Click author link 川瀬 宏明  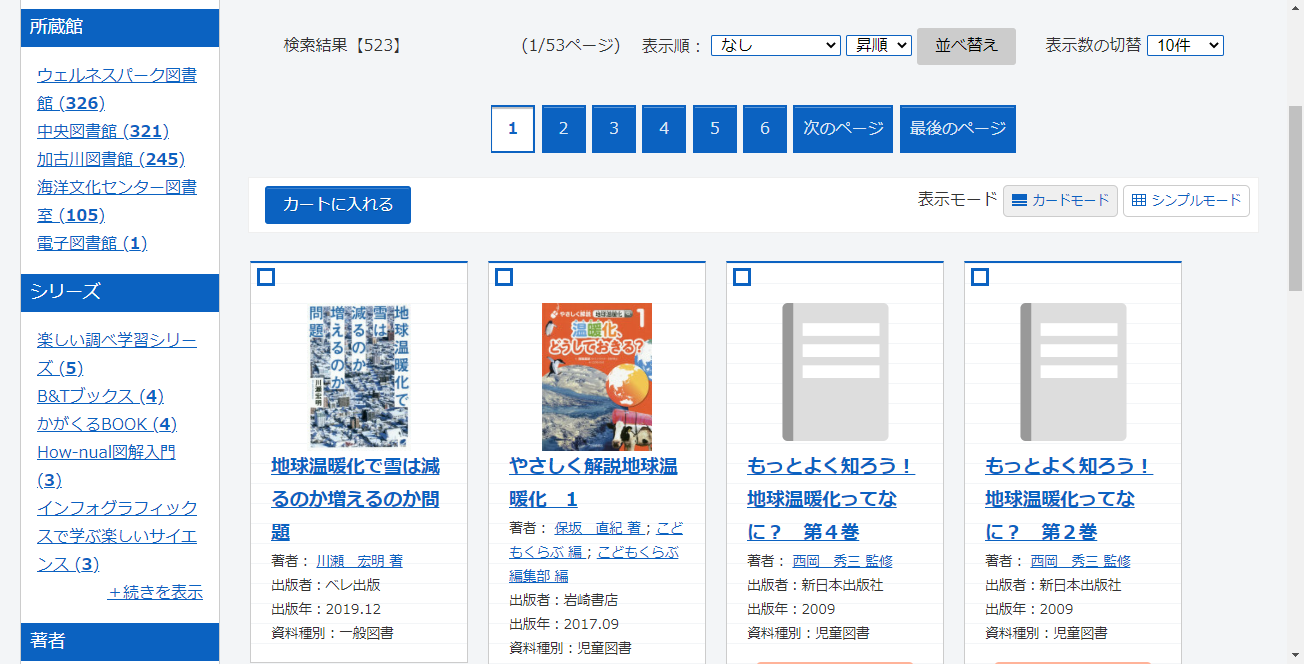click(358, 559)
